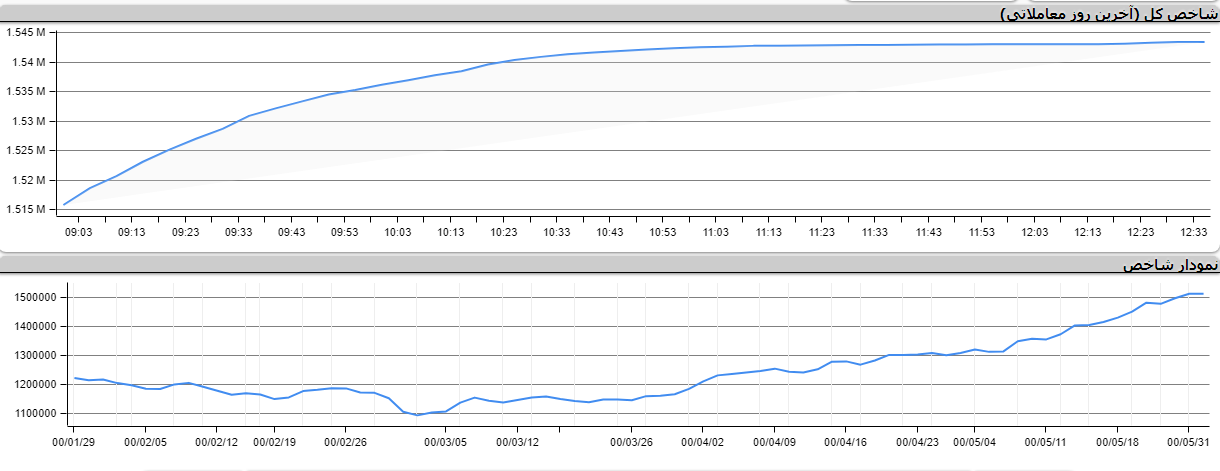Select the 1.515 M y-axis label
Image resolution: width=1220 pixels, height=471 pixels.
point(26,209)
